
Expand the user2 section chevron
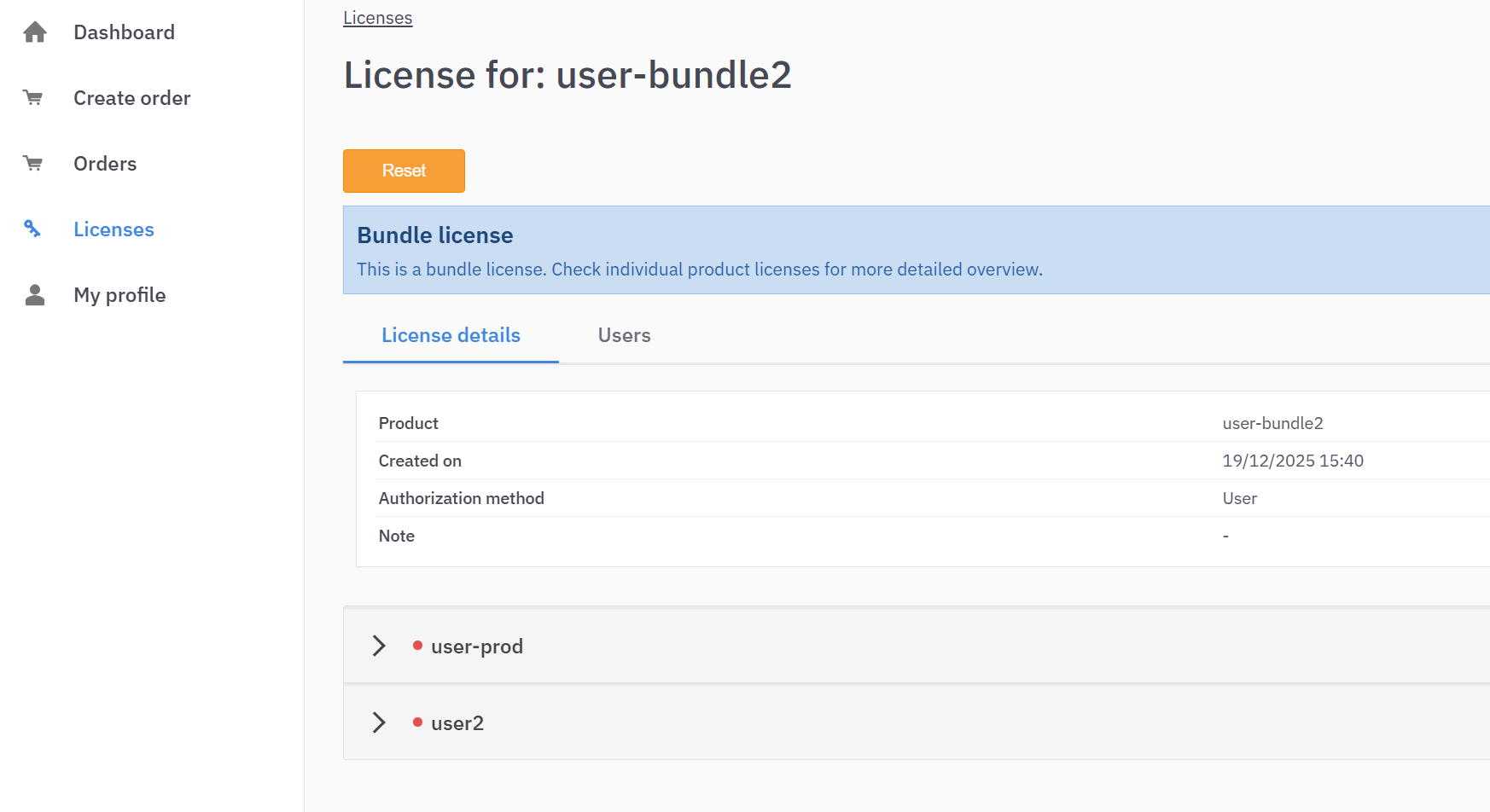(x=379, y=722)
